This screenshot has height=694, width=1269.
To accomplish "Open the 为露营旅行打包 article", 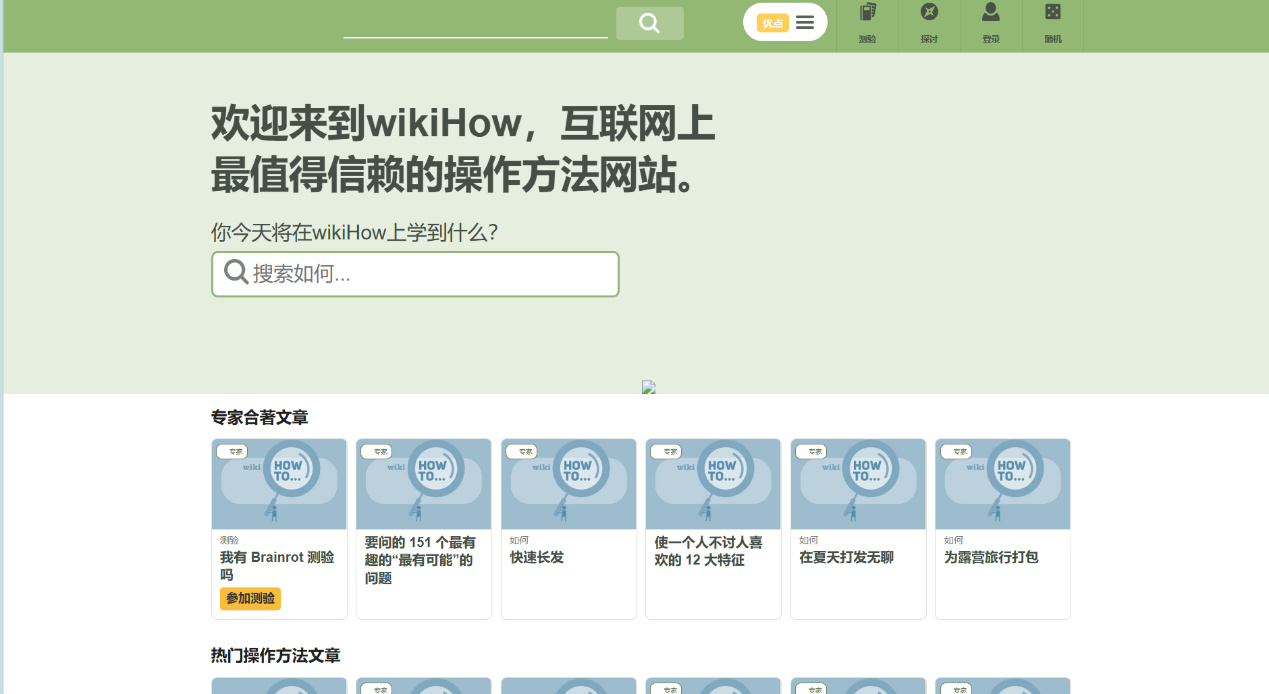I will pyautogui.click(x=991, y=557).
